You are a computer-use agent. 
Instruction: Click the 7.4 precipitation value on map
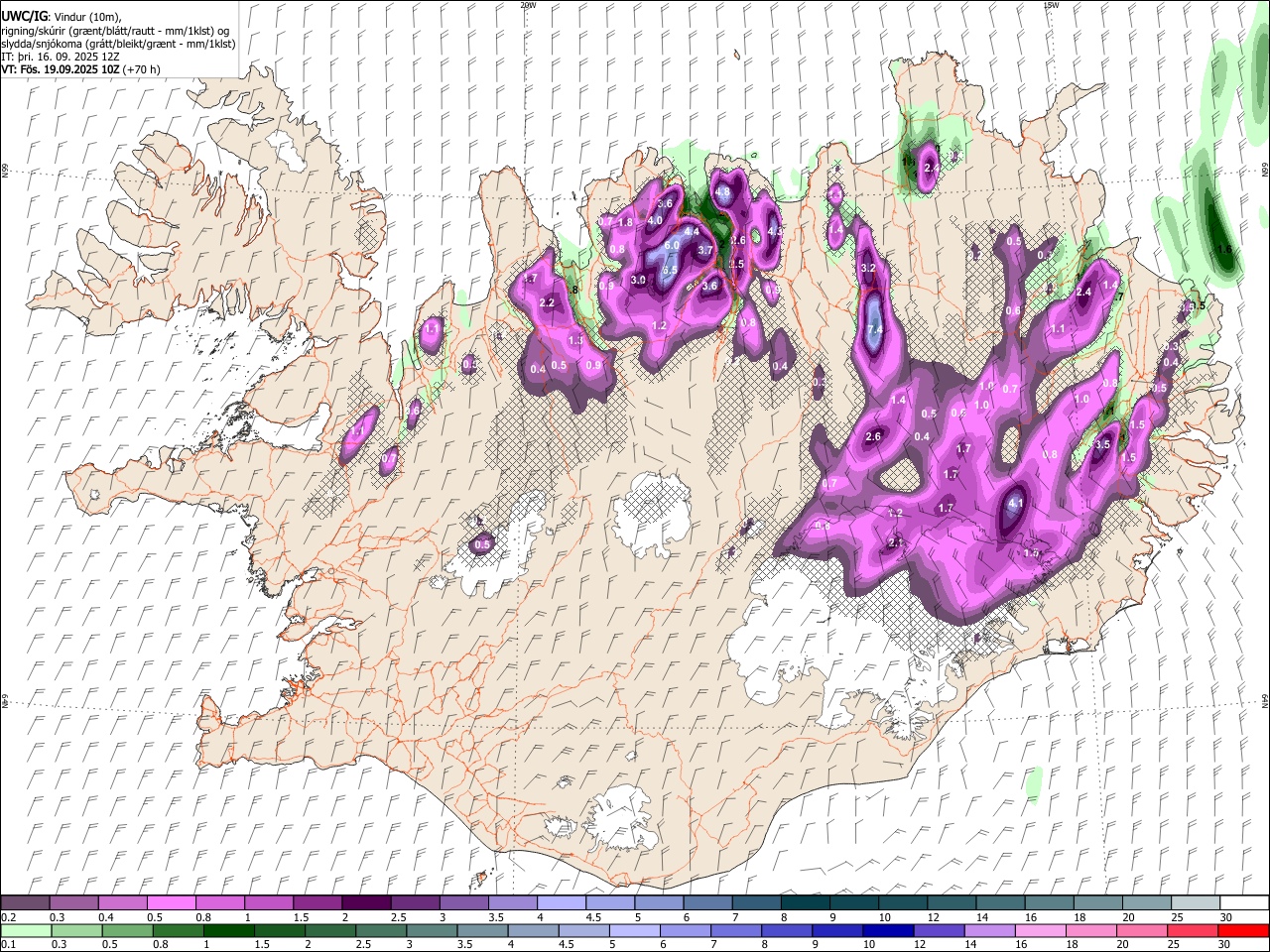(874, 330)
